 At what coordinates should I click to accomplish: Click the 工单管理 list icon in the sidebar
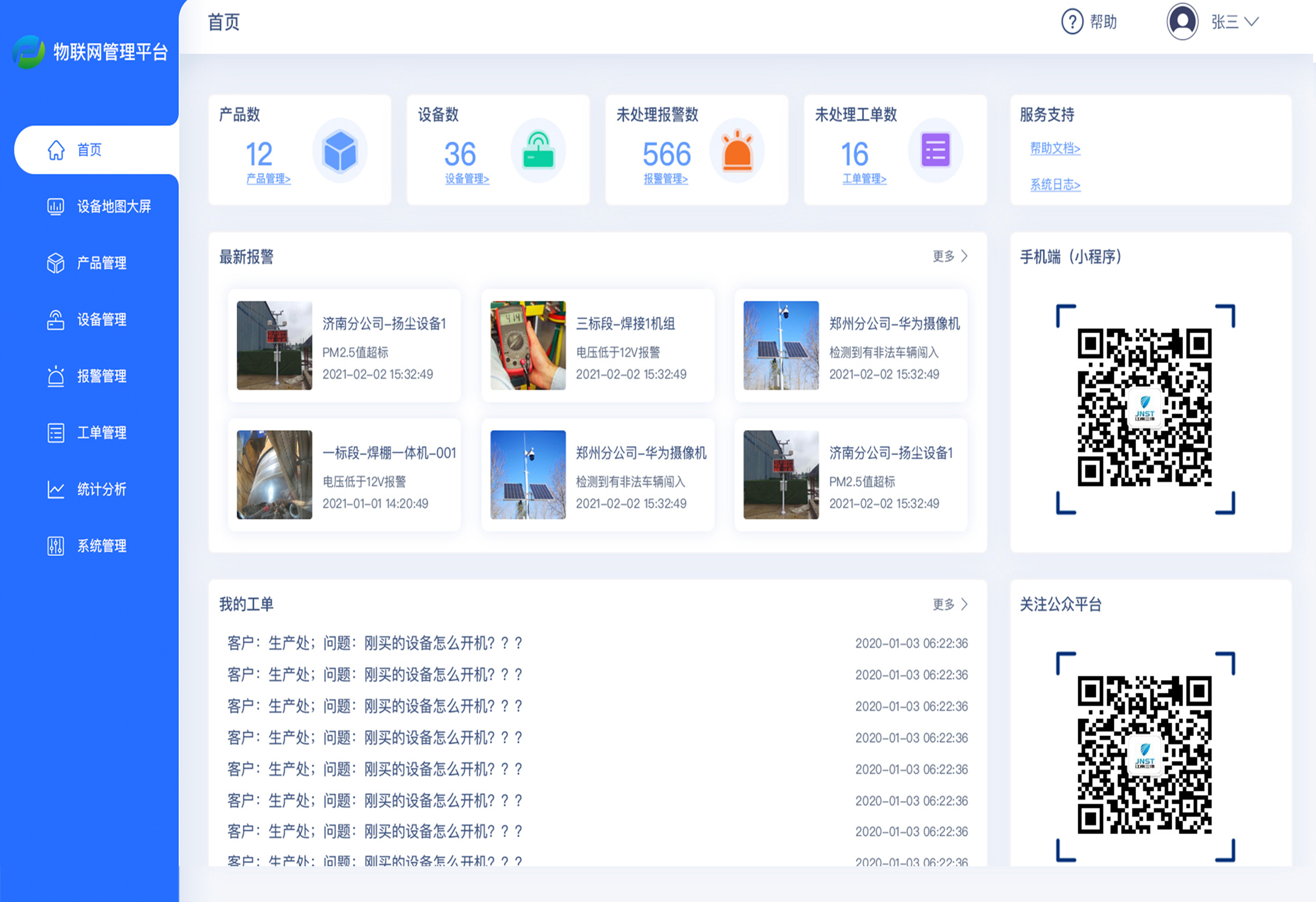tap(55, 433)
